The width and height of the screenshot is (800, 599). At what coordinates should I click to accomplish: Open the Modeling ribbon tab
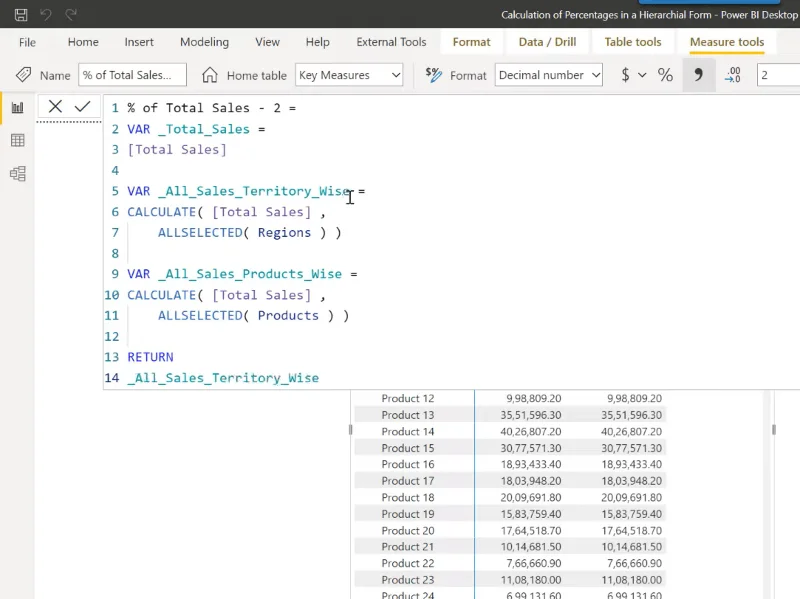204,42
